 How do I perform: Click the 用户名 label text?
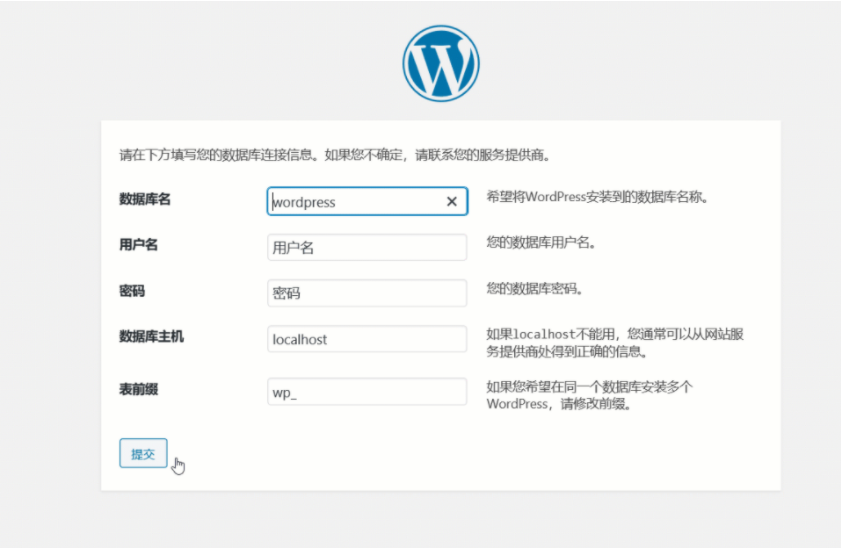click(138, 245)
